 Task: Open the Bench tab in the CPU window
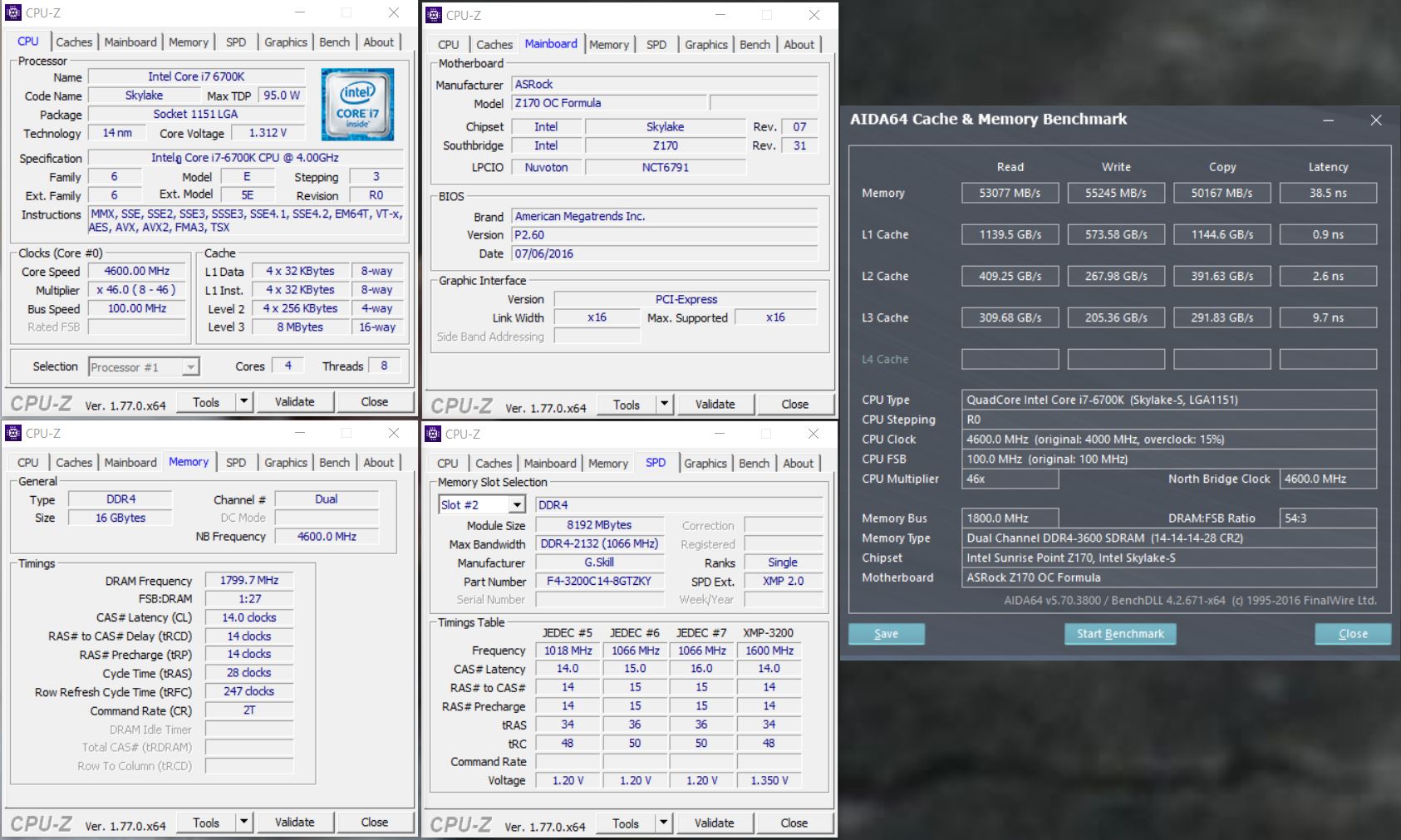[x=335, y=42]
